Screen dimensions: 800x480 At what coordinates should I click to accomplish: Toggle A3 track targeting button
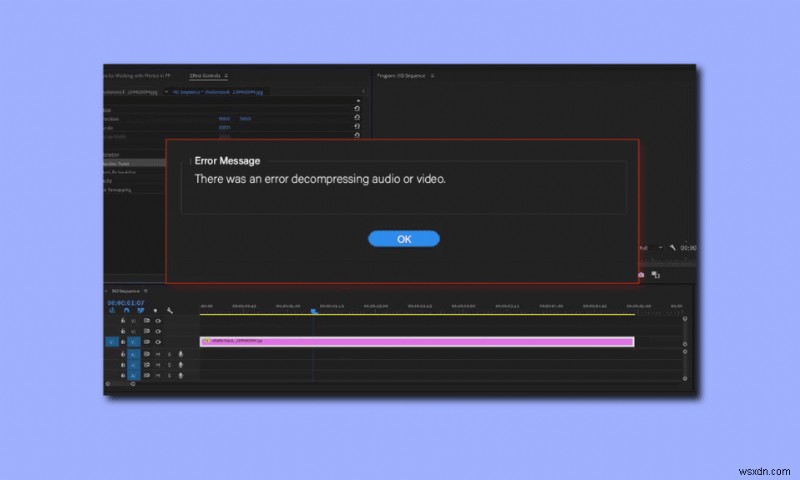coord(134,375)
